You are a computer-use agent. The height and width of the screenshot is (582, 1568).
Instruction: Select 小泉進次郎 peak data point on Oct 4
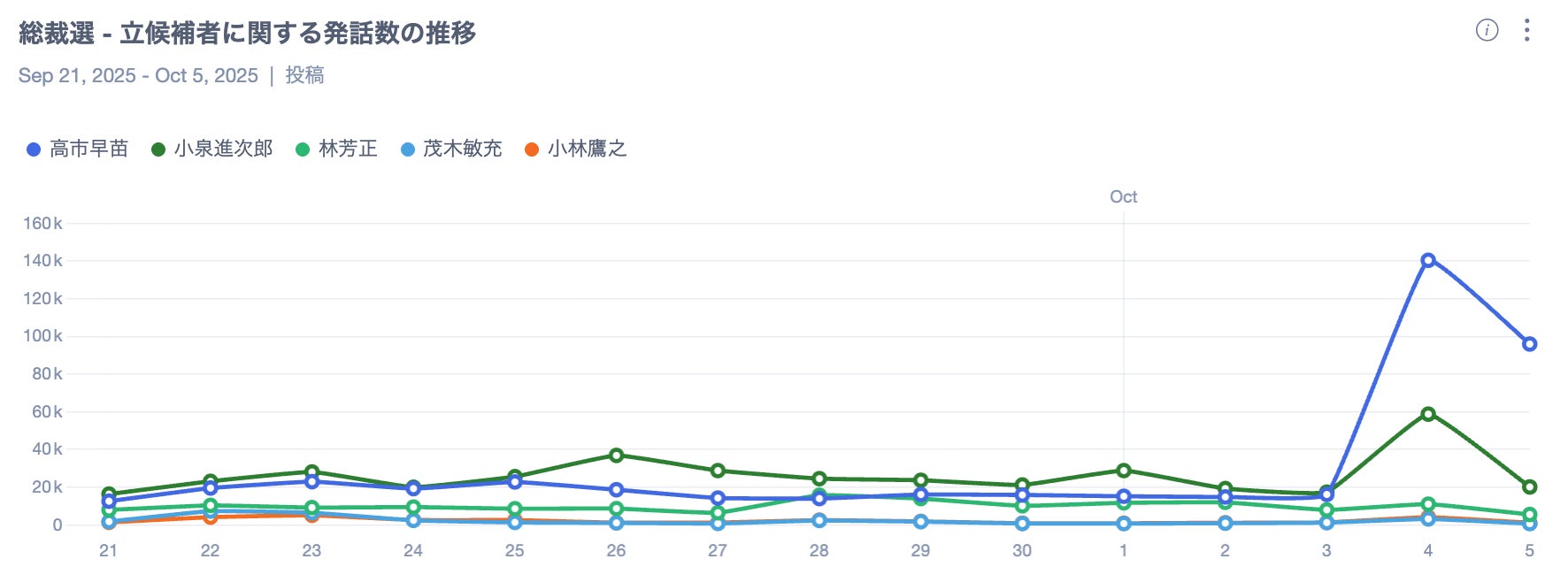click(1427, 414)
